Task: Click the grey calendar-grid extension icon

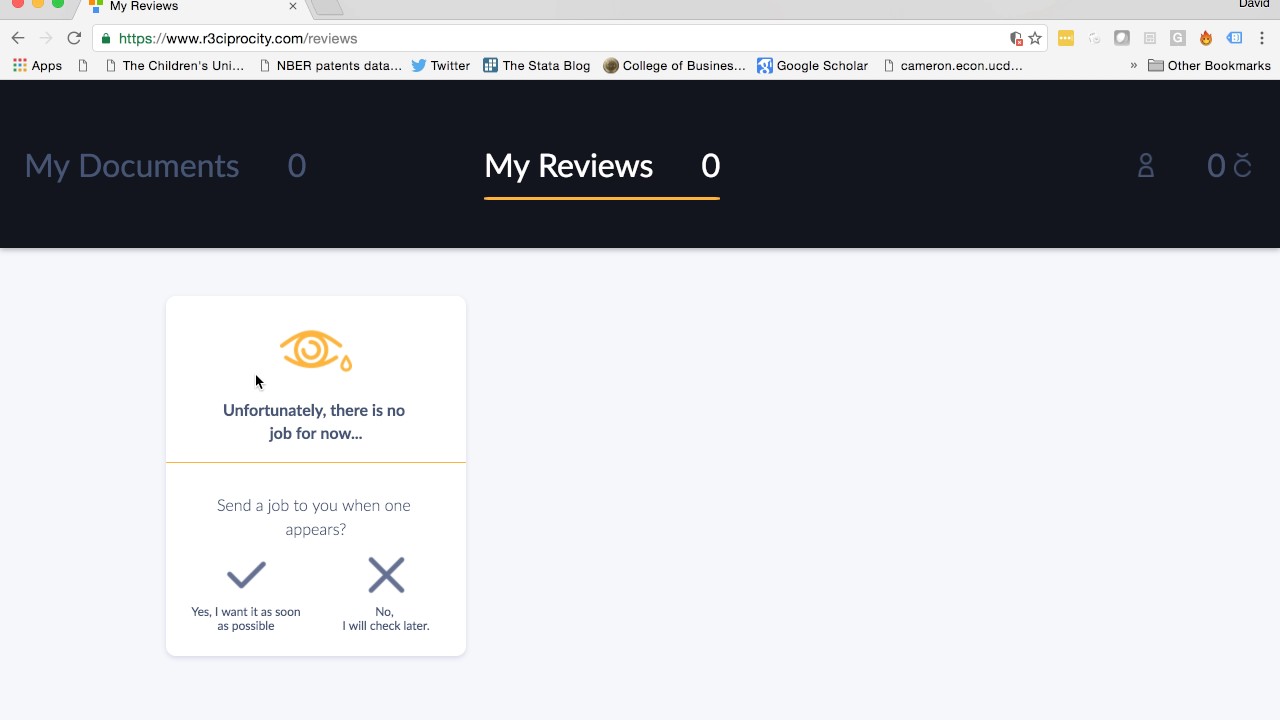Action: click(1150, 38)
